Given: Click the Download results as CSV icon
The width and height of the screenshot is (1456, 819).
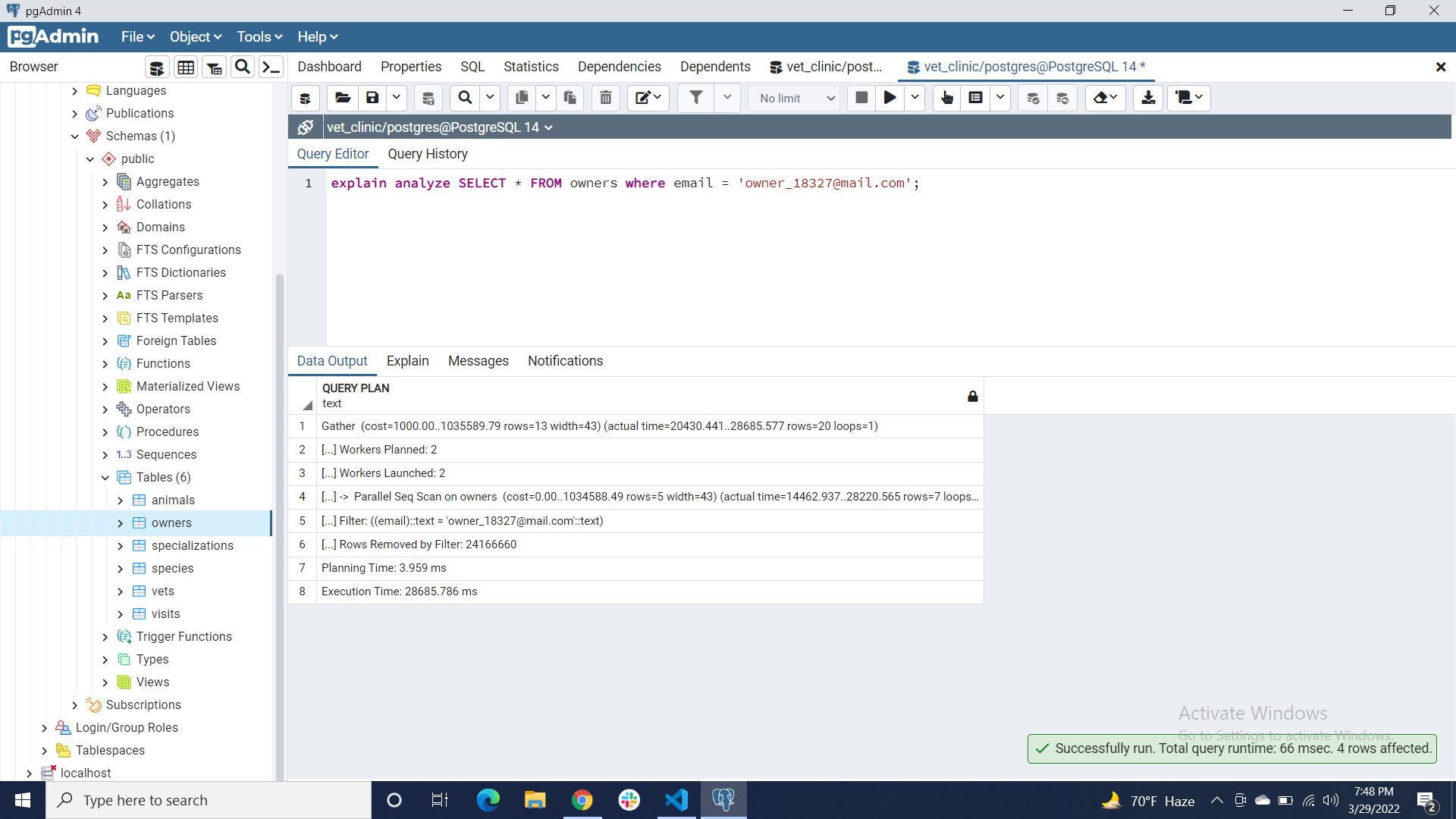Looking at the screenshot, I should (1148, 98).
